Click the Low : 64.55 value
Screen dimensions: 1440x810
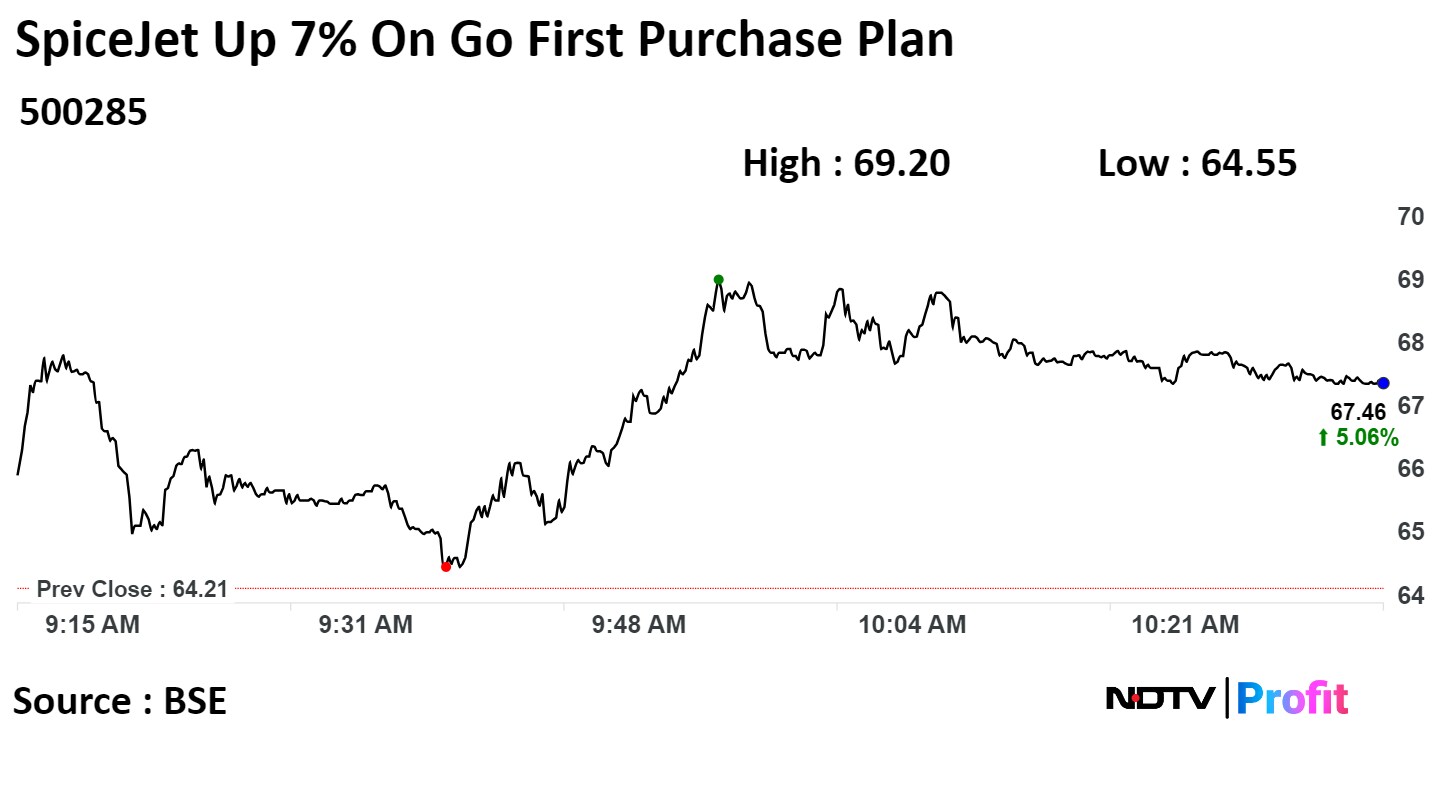[x=1197, y=163]
